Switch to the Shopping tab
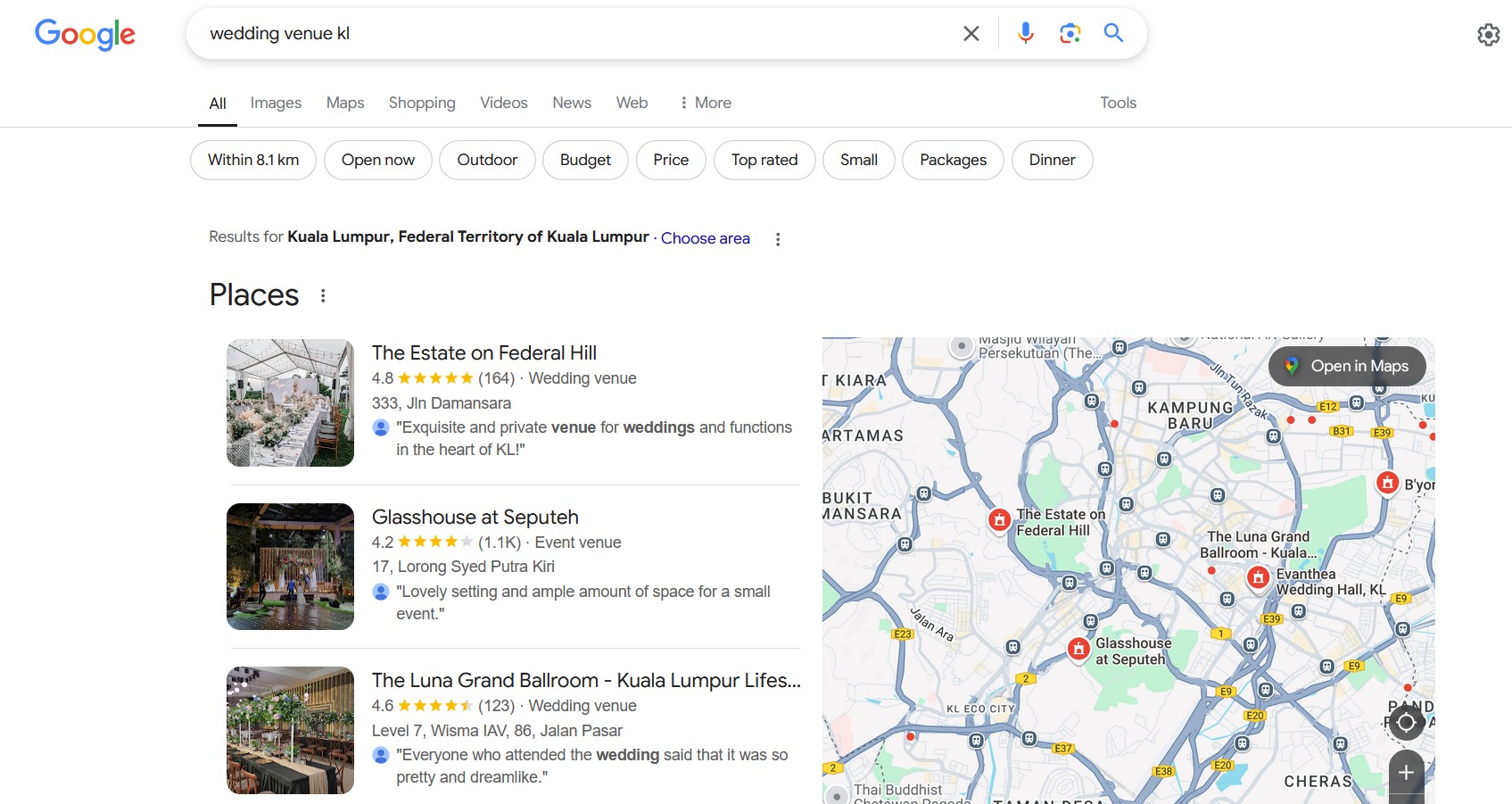 422,103
